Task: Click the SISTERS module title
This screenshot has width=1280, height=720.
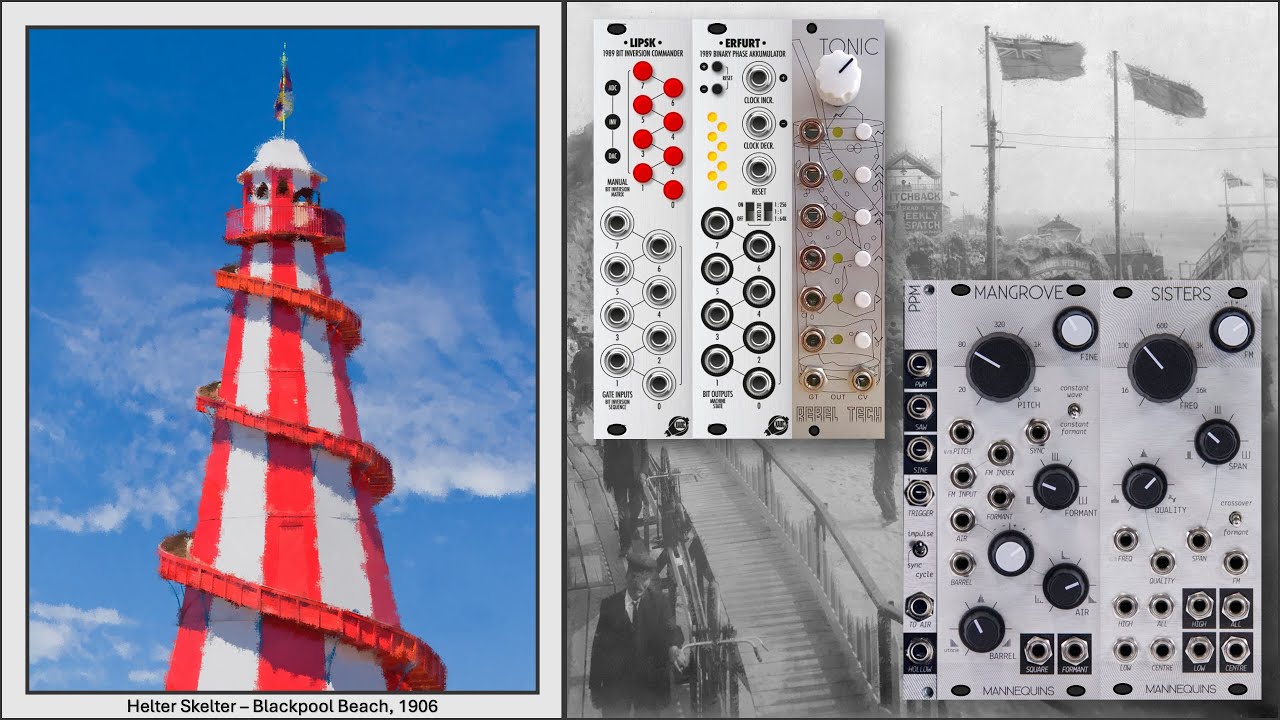Action: coord(1182,292)
